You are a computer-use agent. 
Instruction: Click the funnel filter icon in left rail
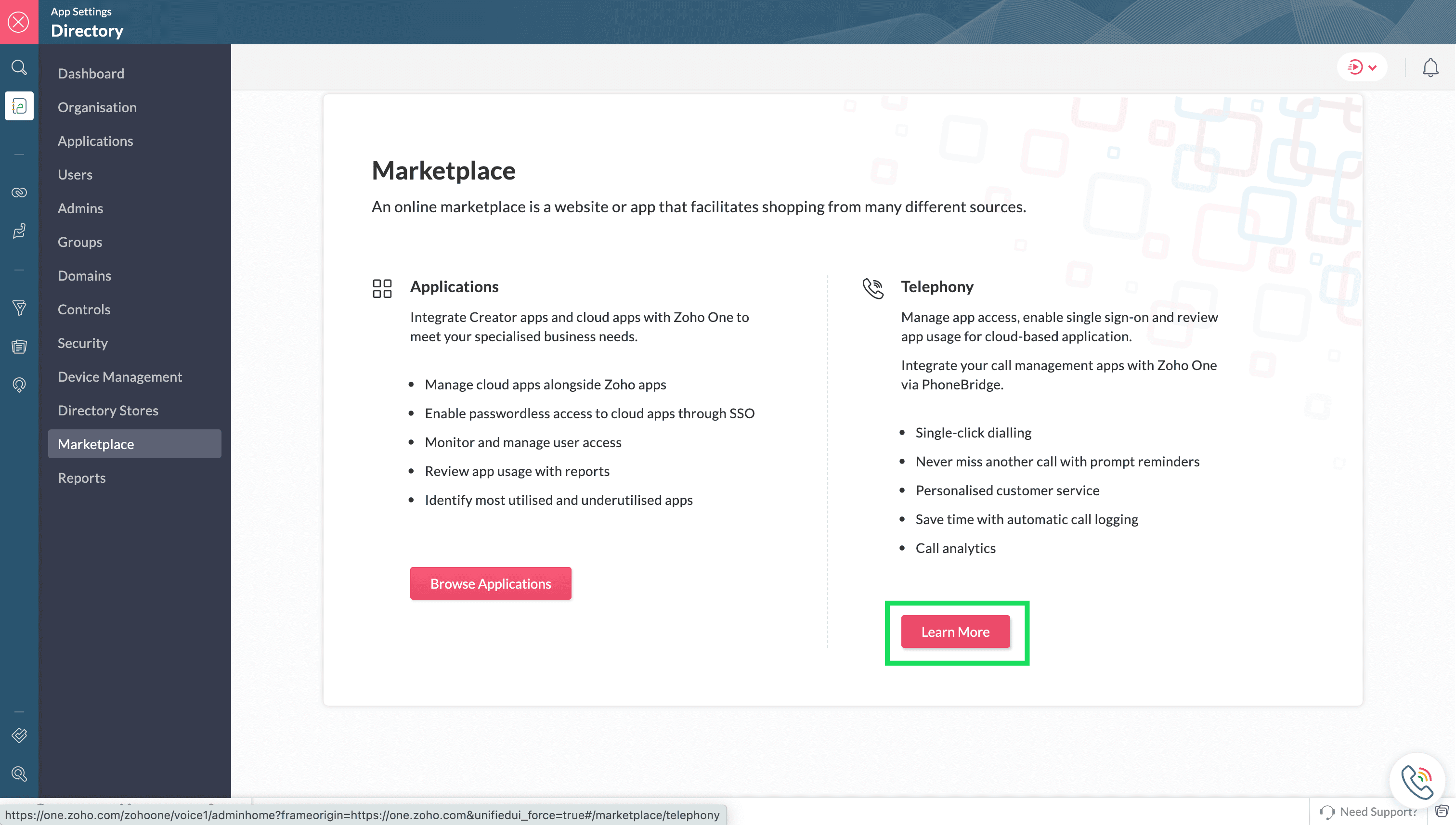19,308
